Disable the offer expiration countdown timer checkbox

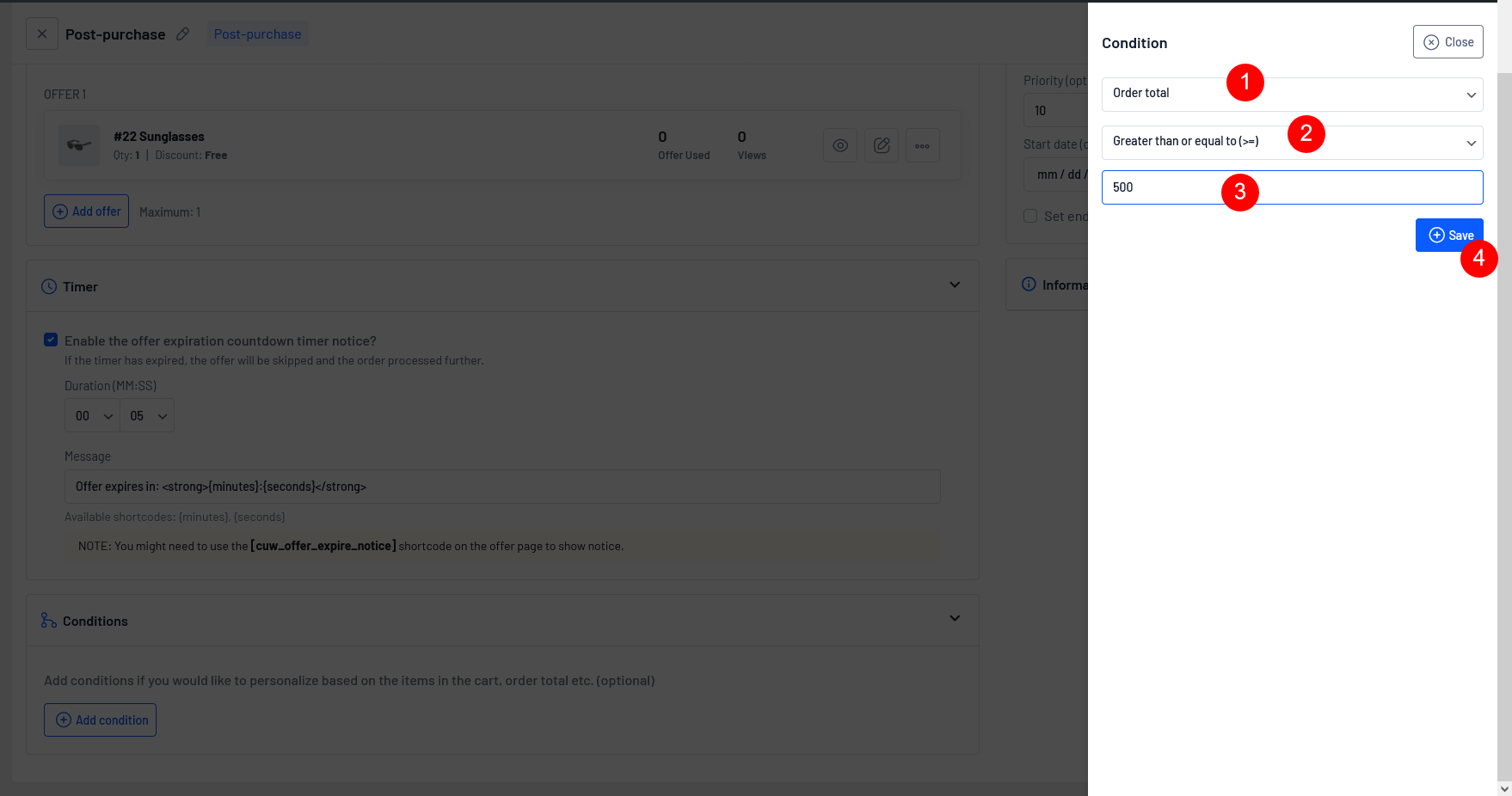[x=51, y=340]
